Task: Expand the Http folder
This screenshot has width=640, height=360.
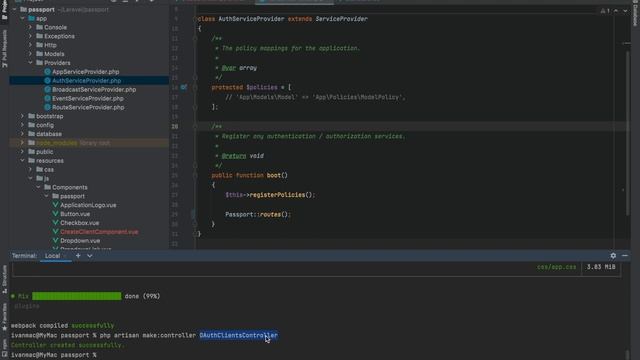Action: click(31, 45)
